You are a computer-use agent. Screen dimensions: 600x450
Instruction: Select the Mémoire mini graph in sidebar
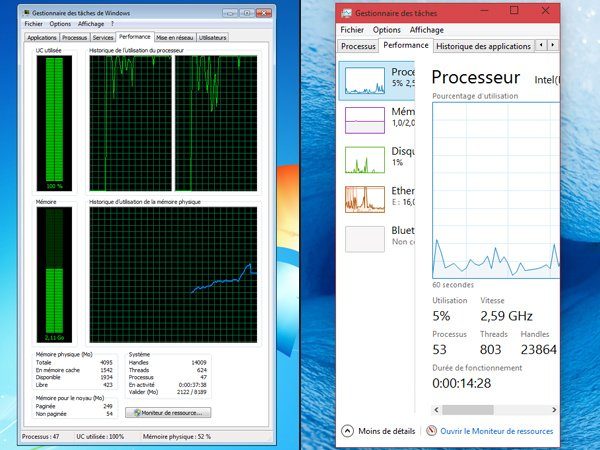(365, 120)
